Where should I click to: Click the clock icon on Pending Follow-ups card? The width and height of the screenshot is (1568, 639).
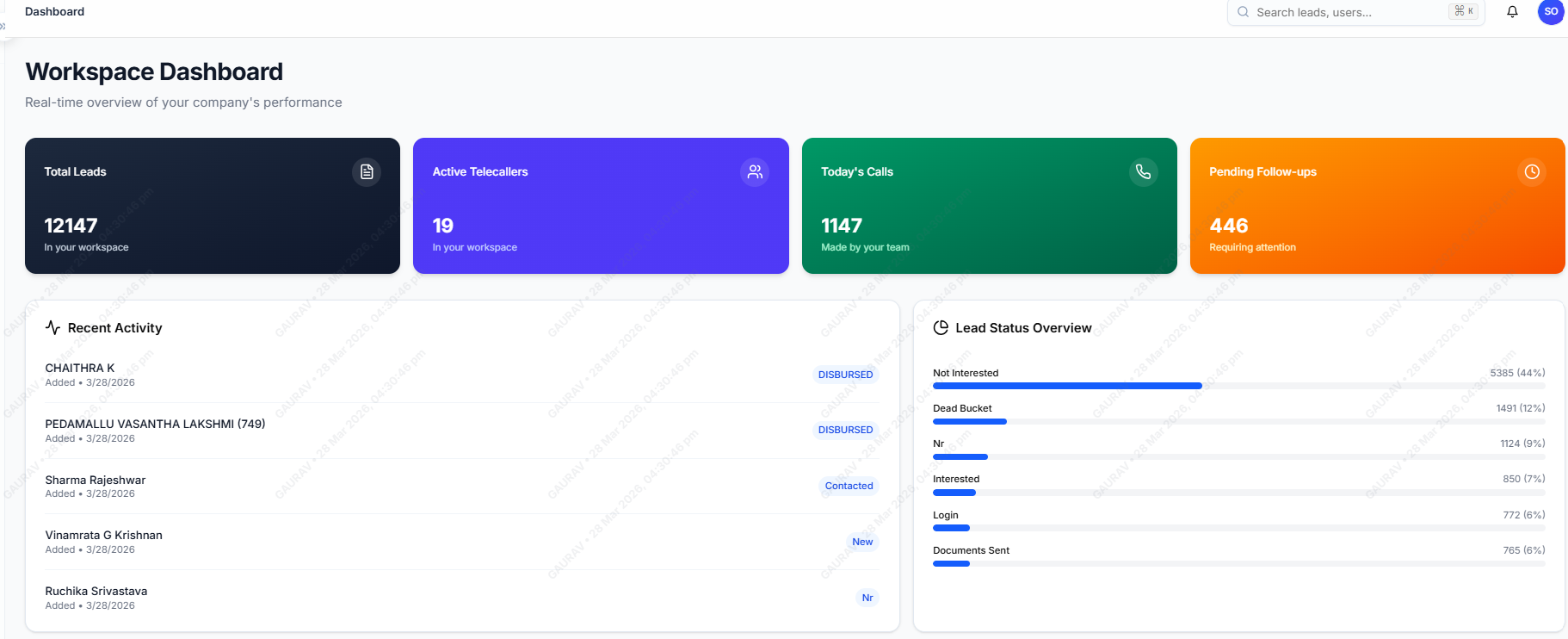[1532, 172]
